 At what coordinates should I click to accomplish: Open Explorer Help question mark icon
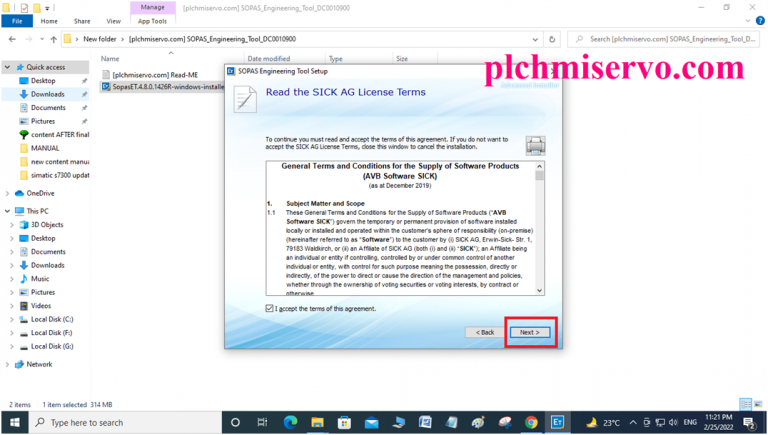click(760, 21)
